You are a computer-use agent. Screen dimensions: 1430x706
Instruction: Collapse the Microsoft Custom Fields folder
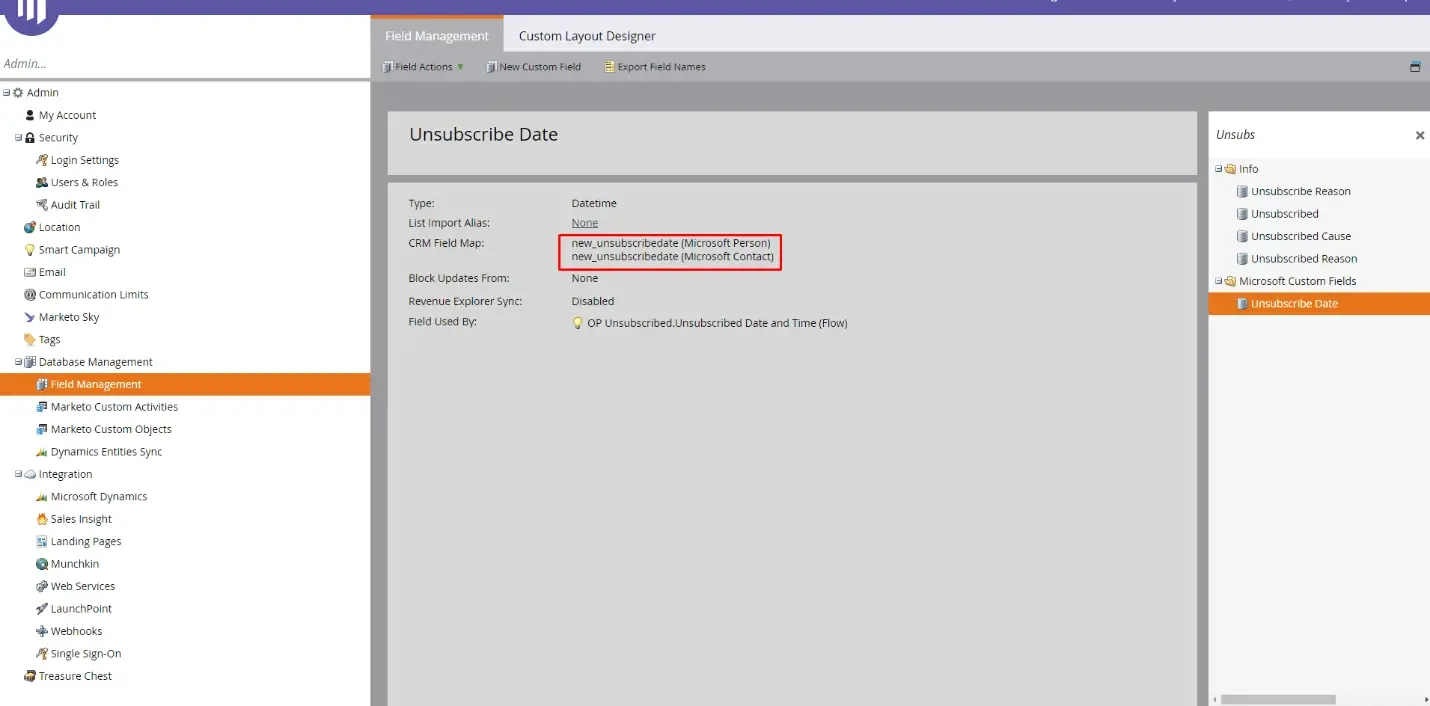(x=1218, y=281)
